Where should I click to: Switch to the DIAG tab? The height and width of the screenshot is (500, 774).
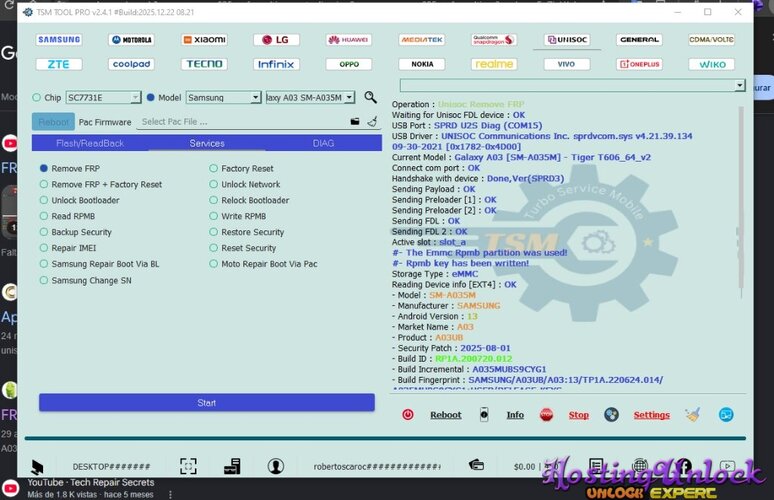[323, 143]
